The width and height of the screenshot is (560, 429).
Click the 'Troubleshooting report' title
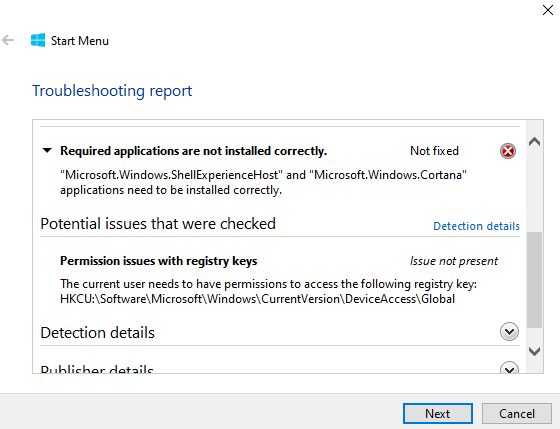(112, 91)
